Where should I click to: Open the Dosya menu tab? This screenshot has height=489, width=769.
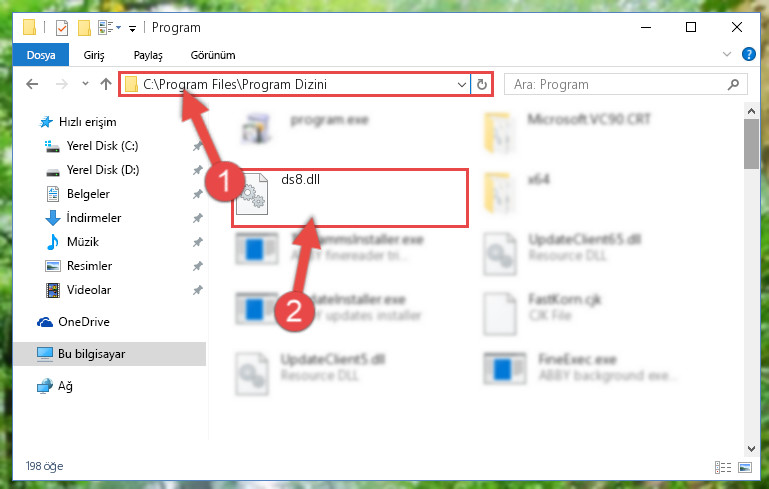tap(41, 55)
